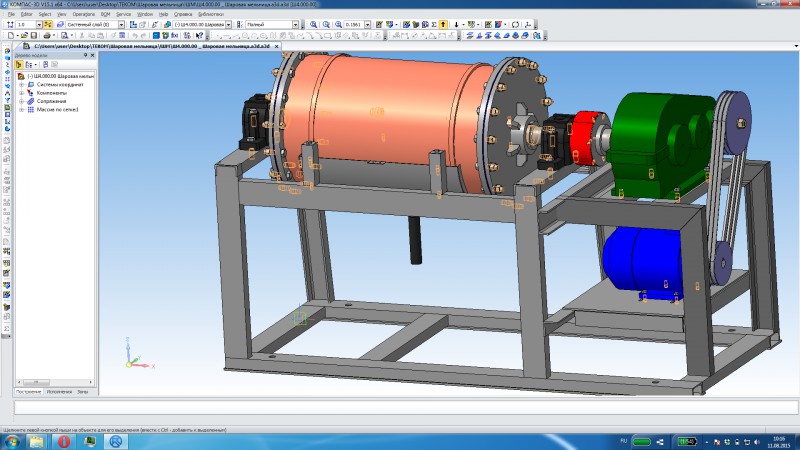This screenshot has width=800, height=450.
Task: Expand the Сопряжения node
Action: tap(21, 101)
